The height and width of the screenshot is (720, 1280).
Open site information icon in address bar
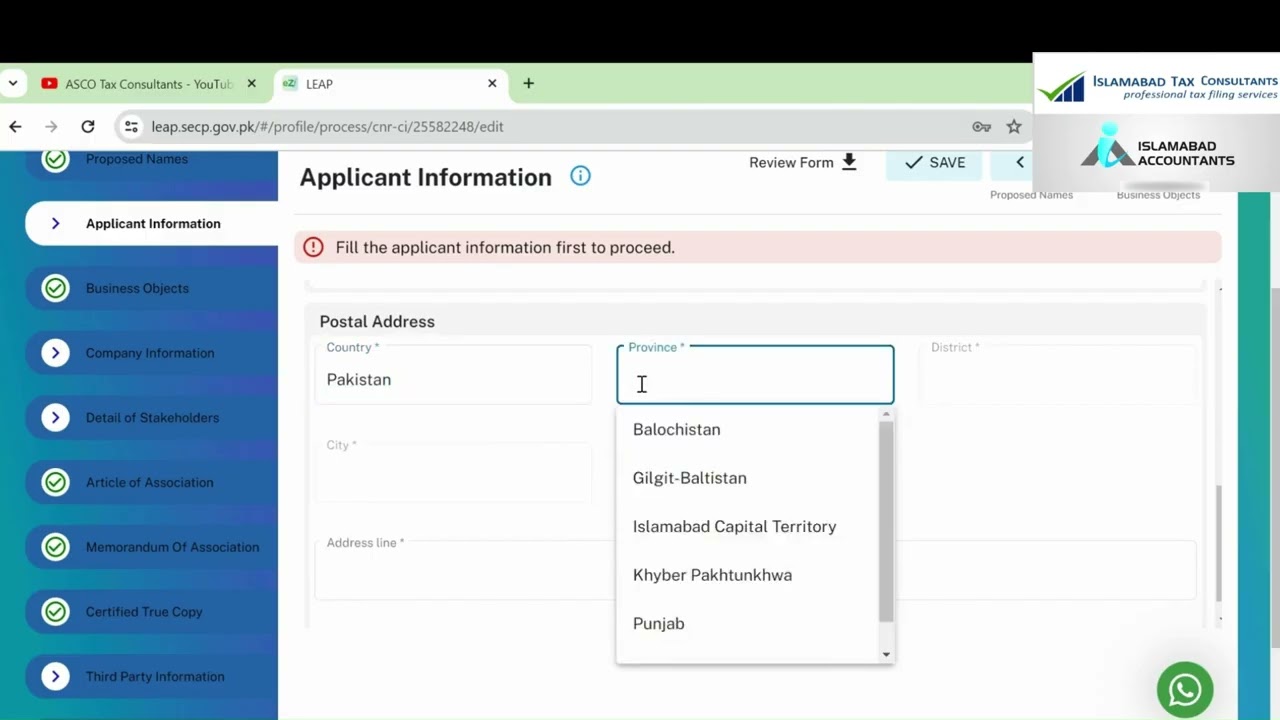(x=131, y=126)
